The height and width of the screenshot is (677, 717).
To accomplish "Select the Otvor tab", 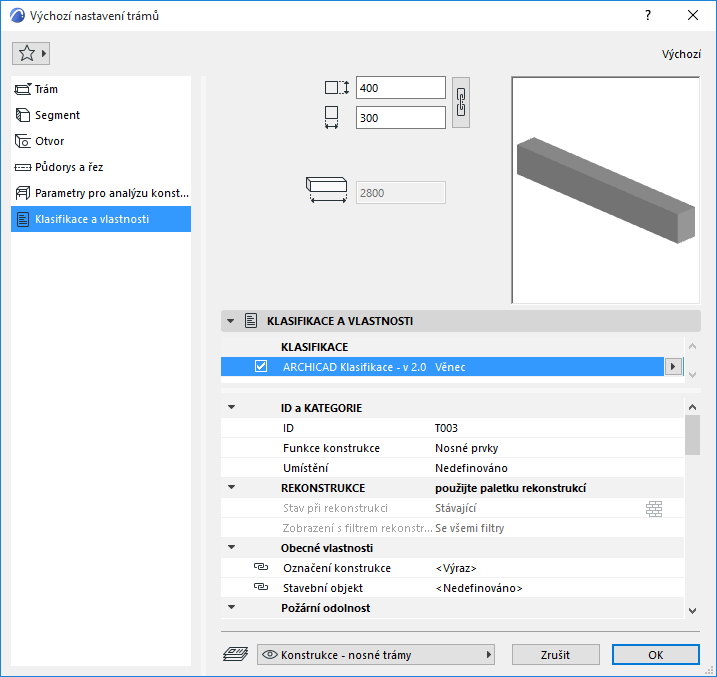I will [101, 141].
